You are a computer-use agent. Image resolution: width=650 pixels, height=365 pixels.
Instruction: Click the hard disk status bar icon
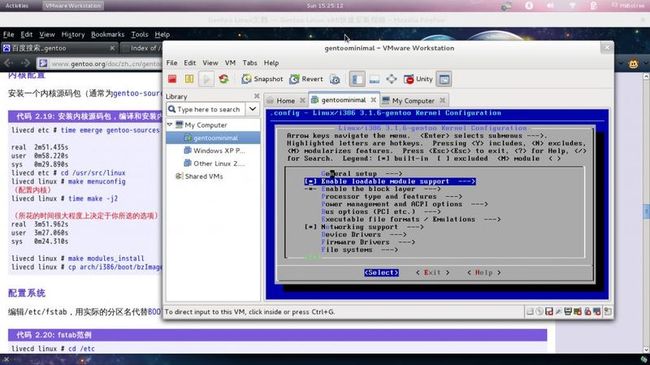pyautogui.click(x=530, y=311)
